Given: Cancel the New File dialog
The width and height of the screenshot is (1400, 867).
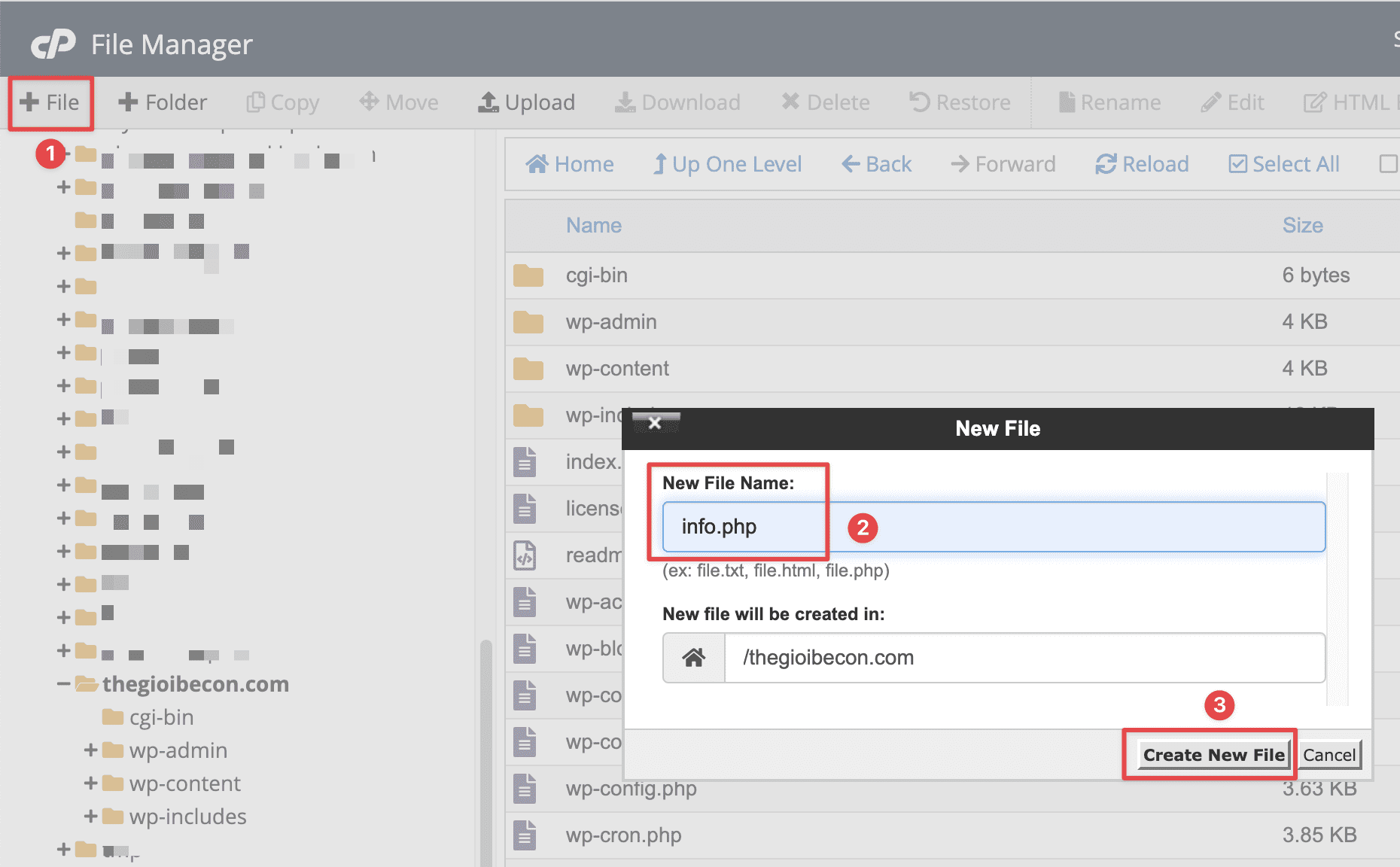Looking at the screenshot, I should pyautogui.click(x=1329, y=755).
